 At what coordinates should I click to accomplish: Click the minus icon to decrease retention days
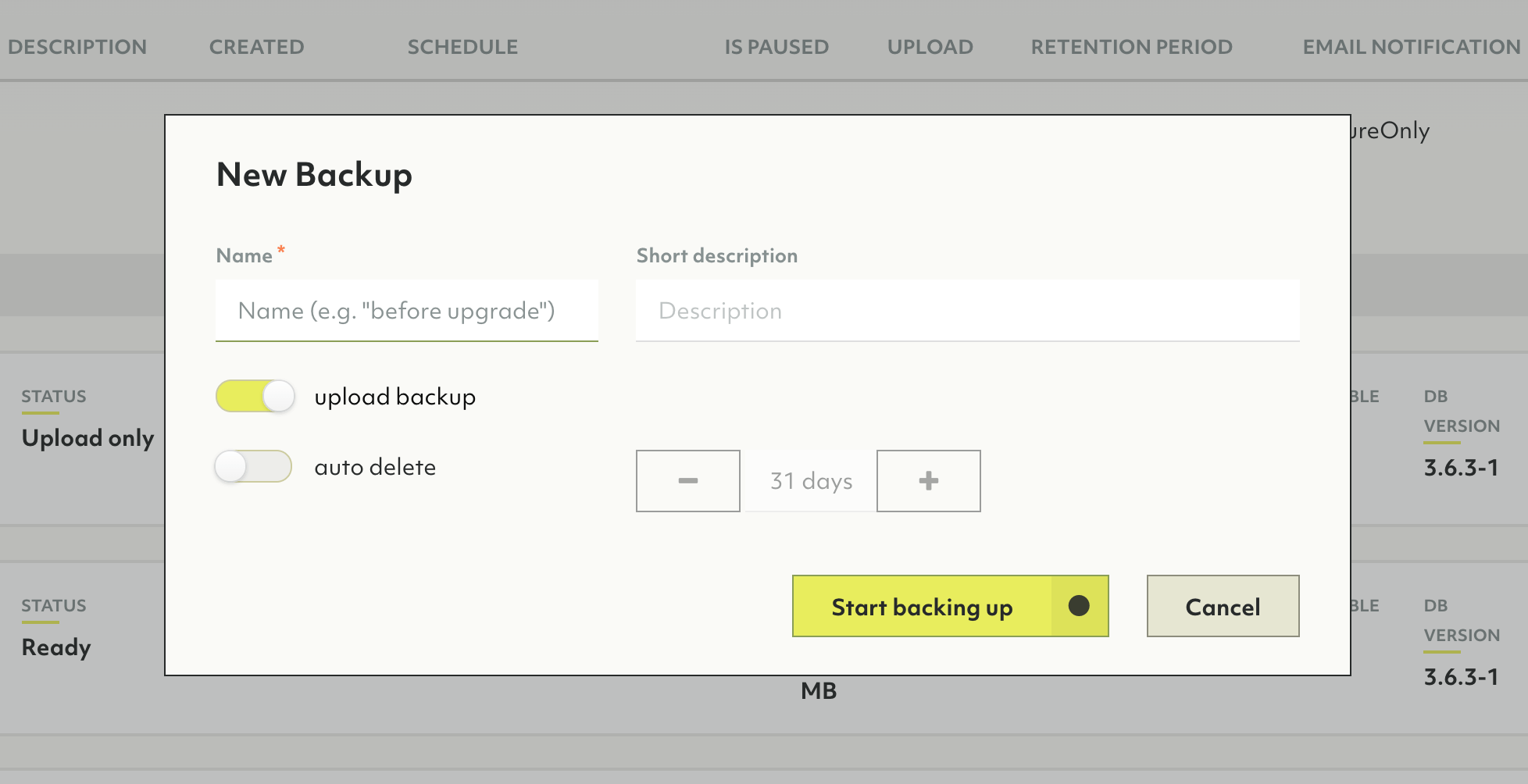pyautogui.click(x=687, y=481)
